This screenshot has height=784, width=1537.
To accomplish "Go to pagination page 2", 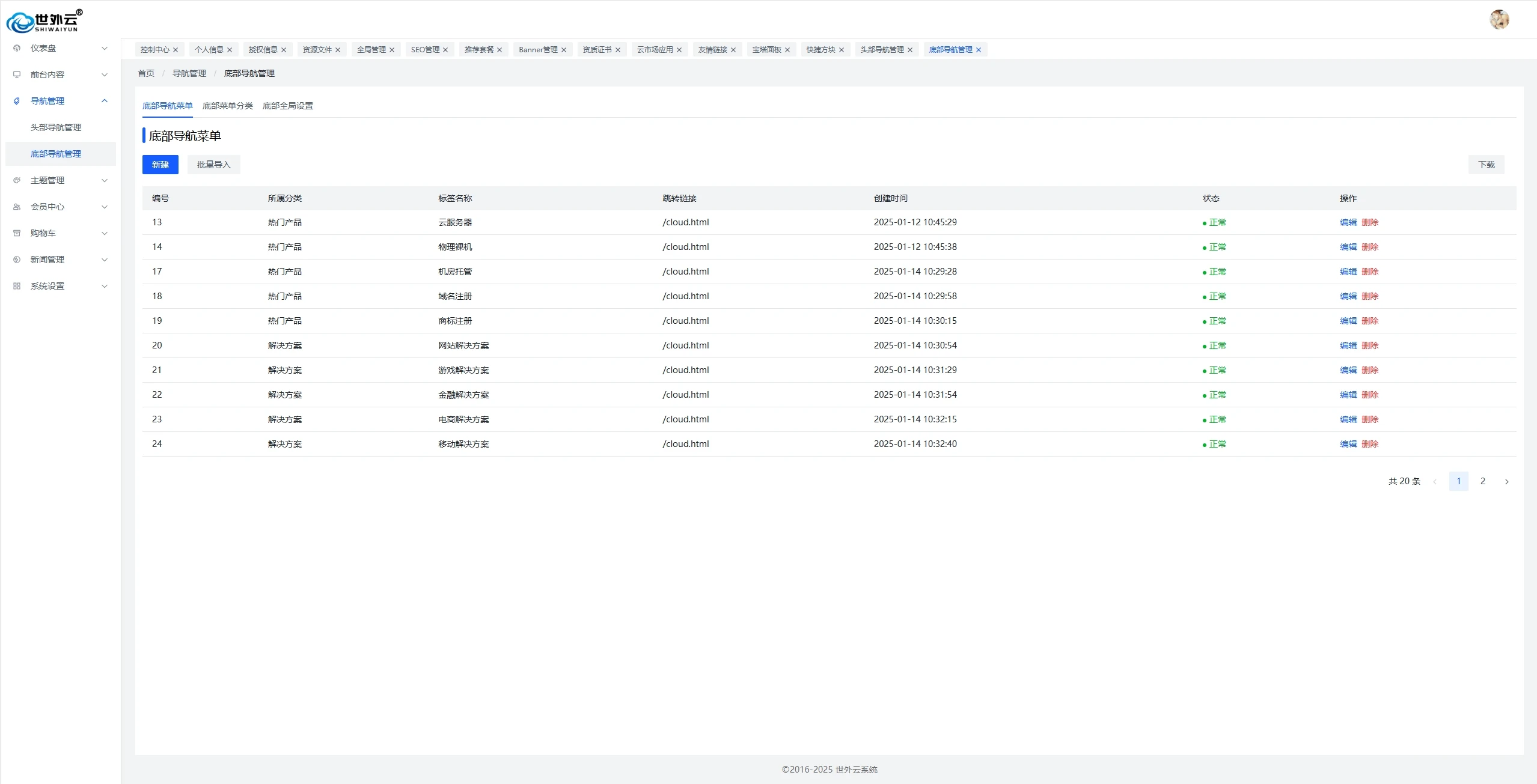I will (x=1482, y=481).
